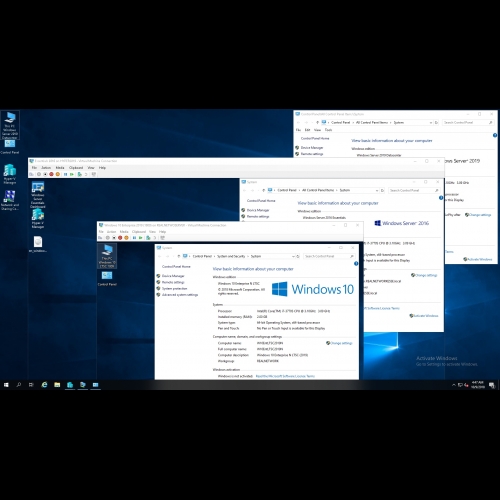Click Device Manager link in Windows 10 System window
This screenshot has width=500, height=500.
[173, 276]
